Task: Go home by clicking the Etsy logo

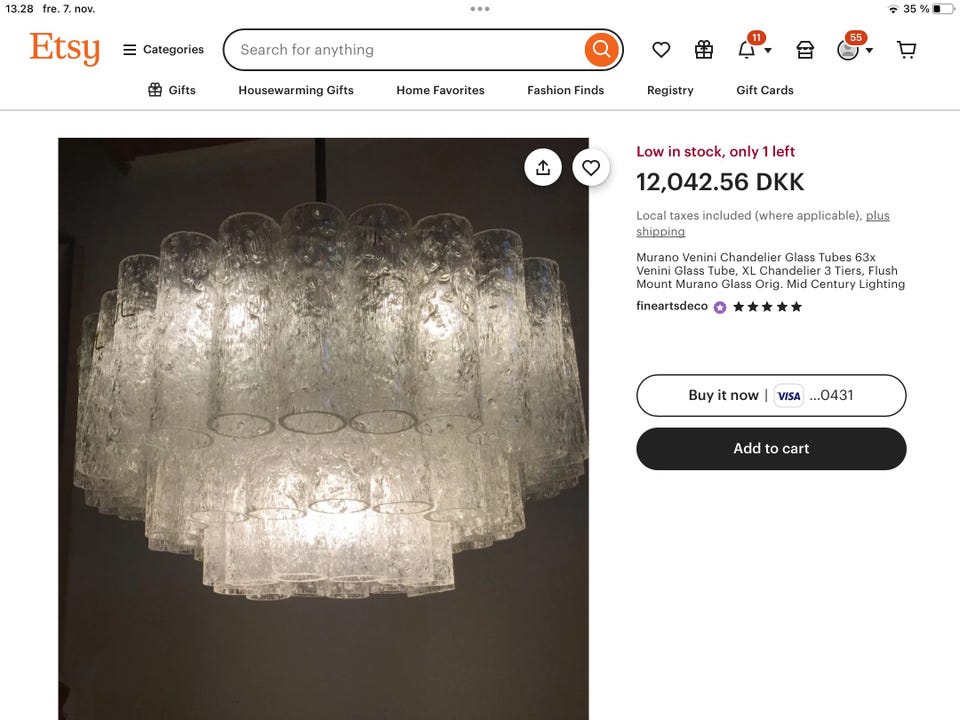Action: pos(64,49)
